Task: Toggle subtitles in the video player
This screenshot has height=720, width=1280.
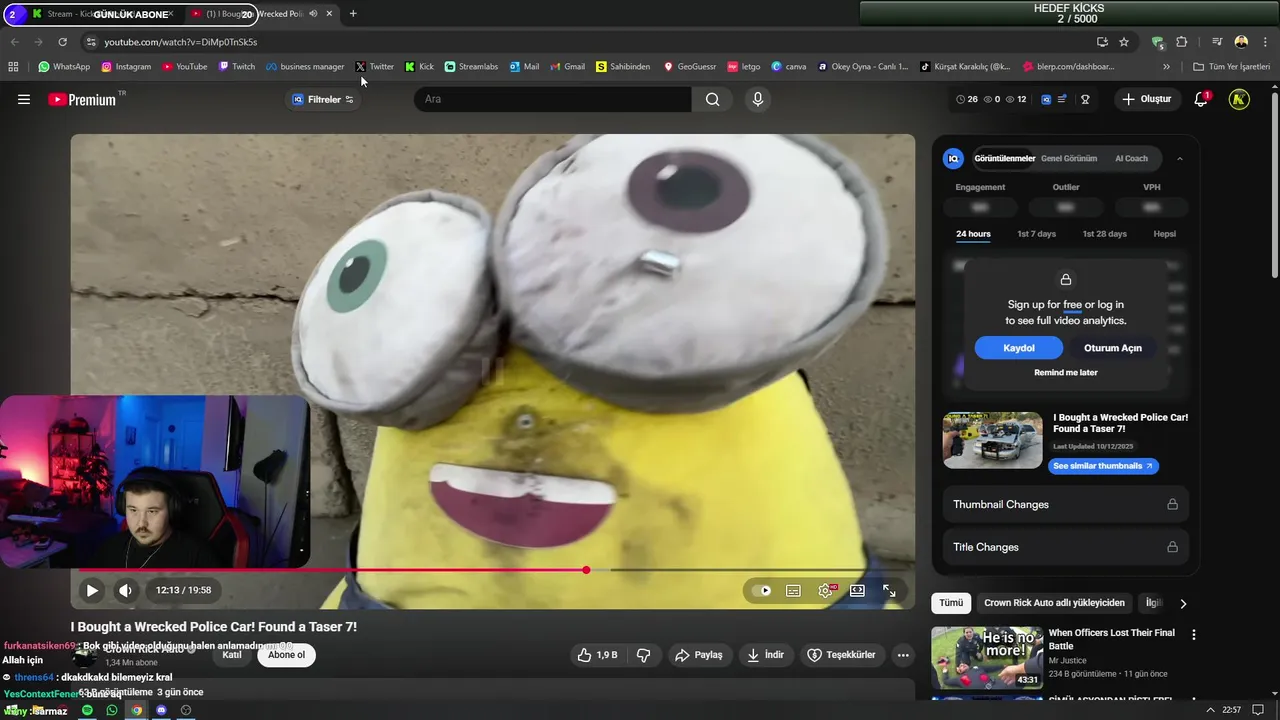Action: [793, 590]
